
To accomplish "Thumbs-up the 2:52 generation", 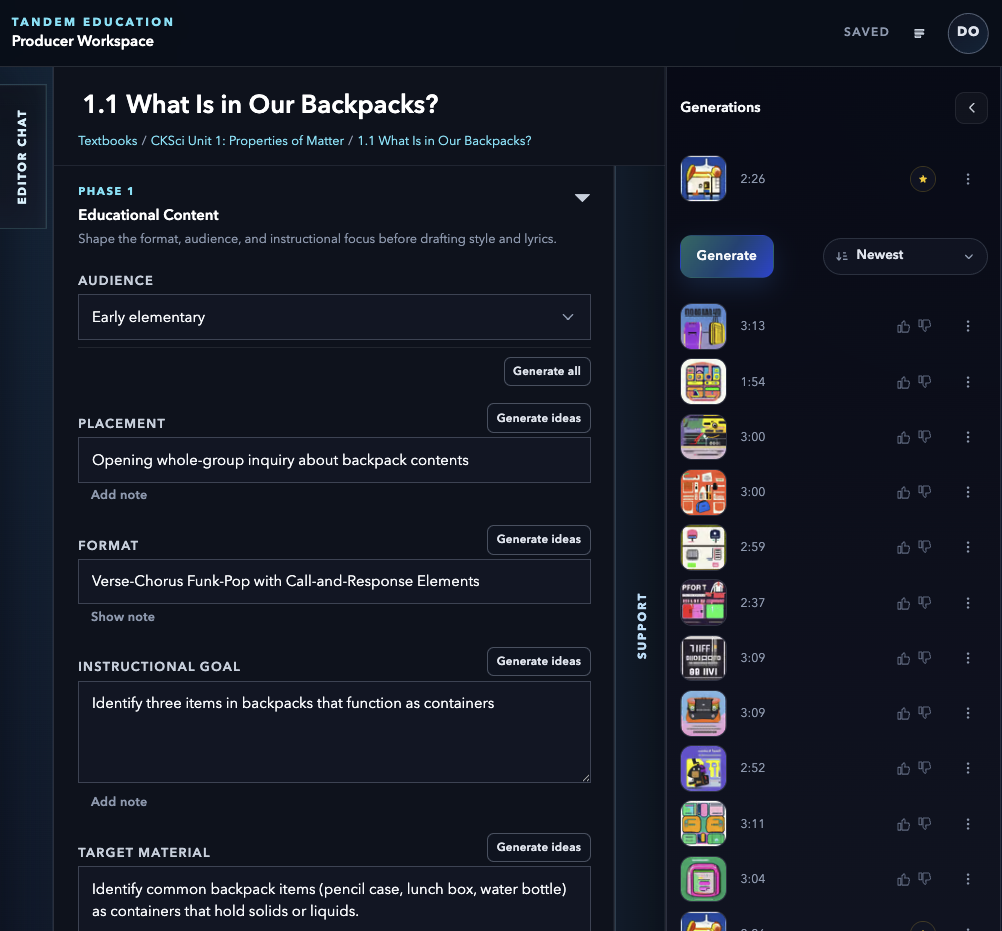I will point(903,768).
